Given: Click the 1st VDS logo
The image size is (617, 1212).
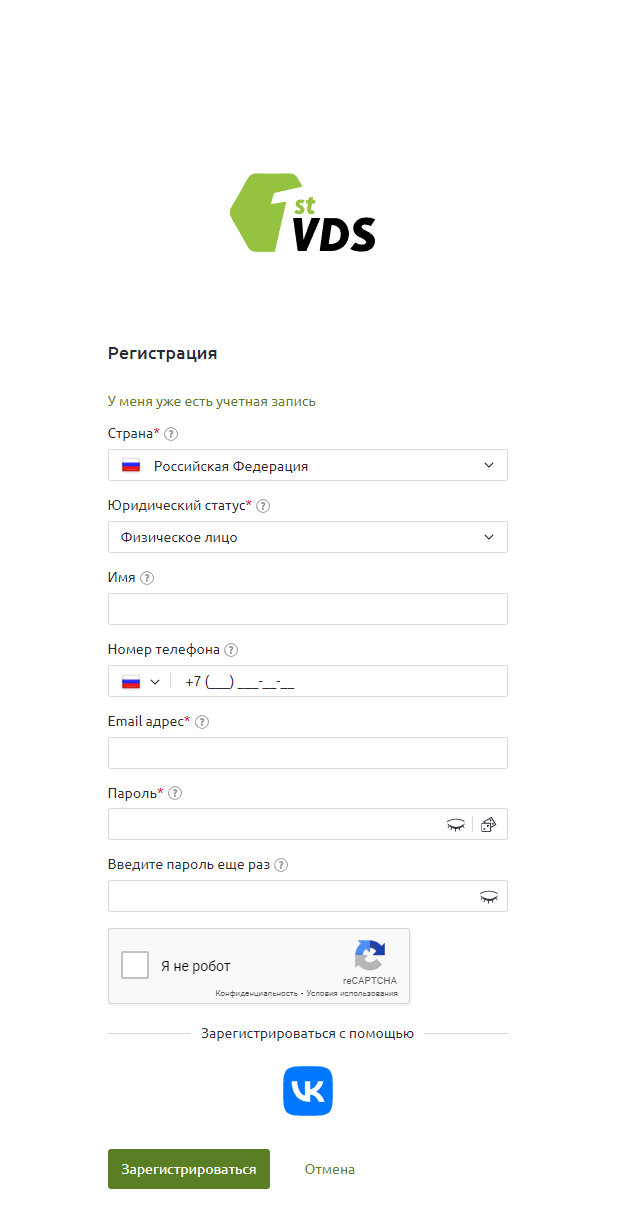Looking at the screenshot, I should coord(303,213).
